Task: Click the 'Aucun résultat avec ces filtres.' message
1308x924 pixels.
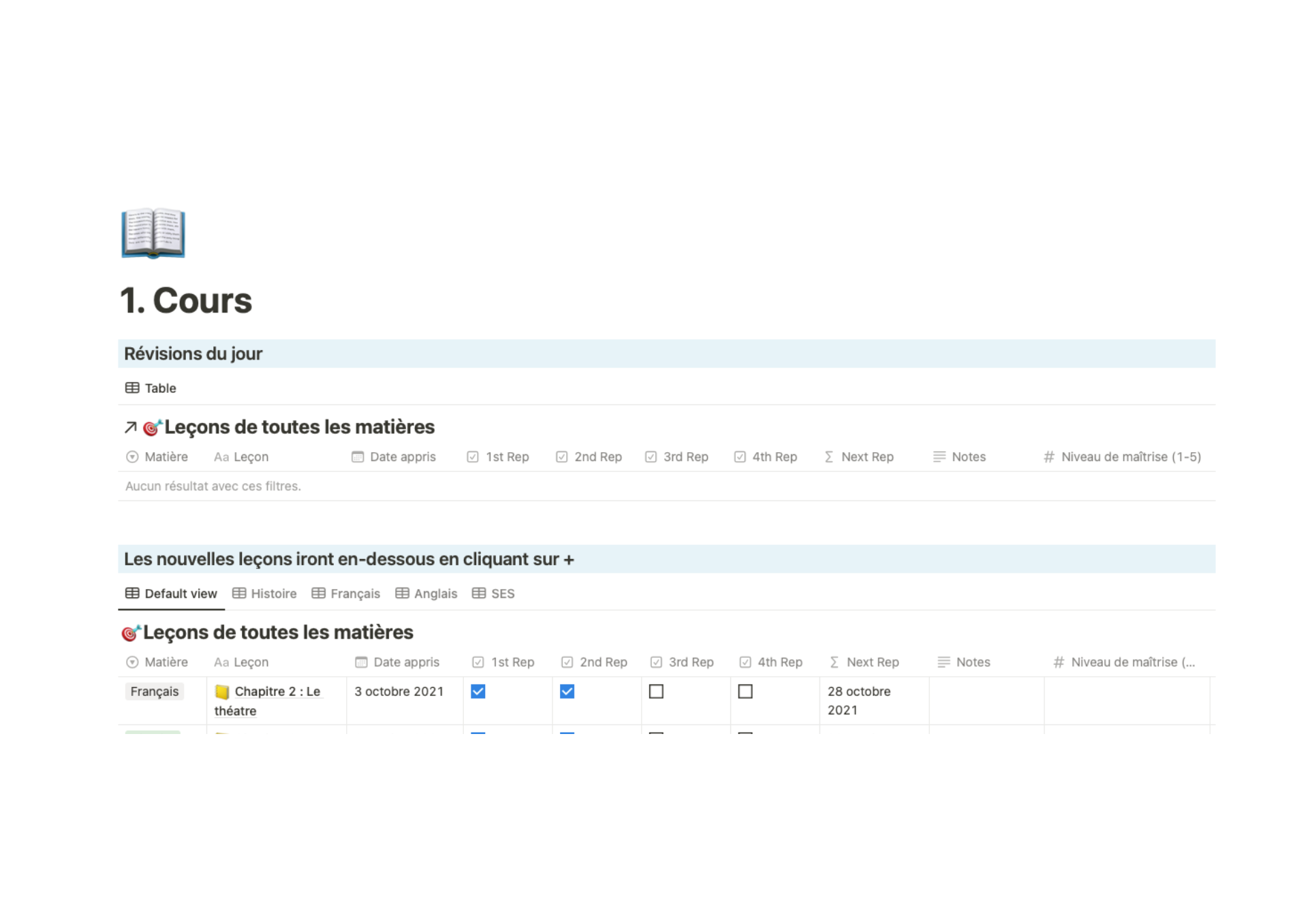Action: coord(213,486)
